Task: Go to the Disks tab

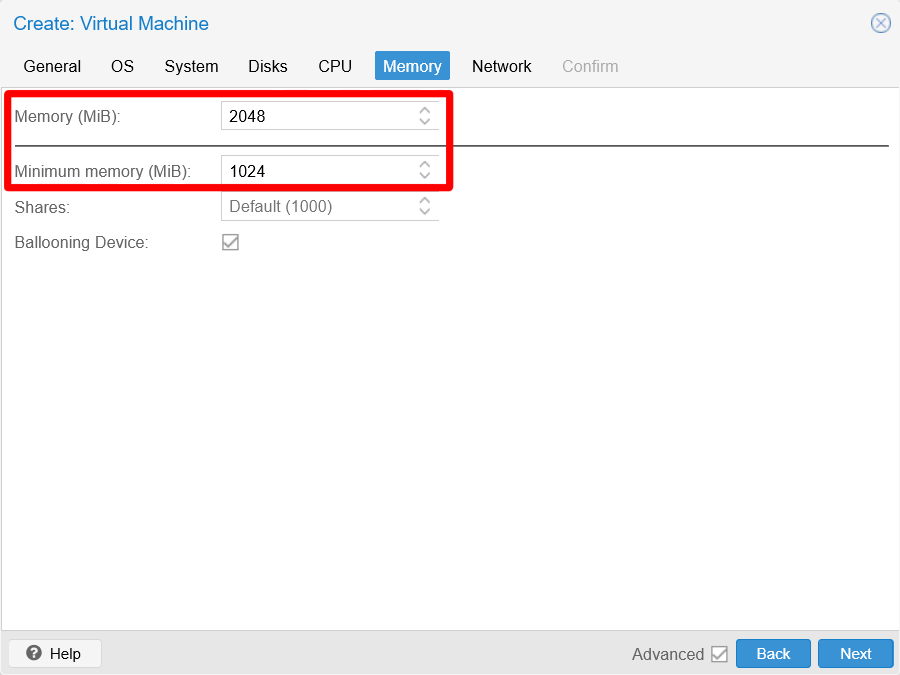Action: pos(267,66)
